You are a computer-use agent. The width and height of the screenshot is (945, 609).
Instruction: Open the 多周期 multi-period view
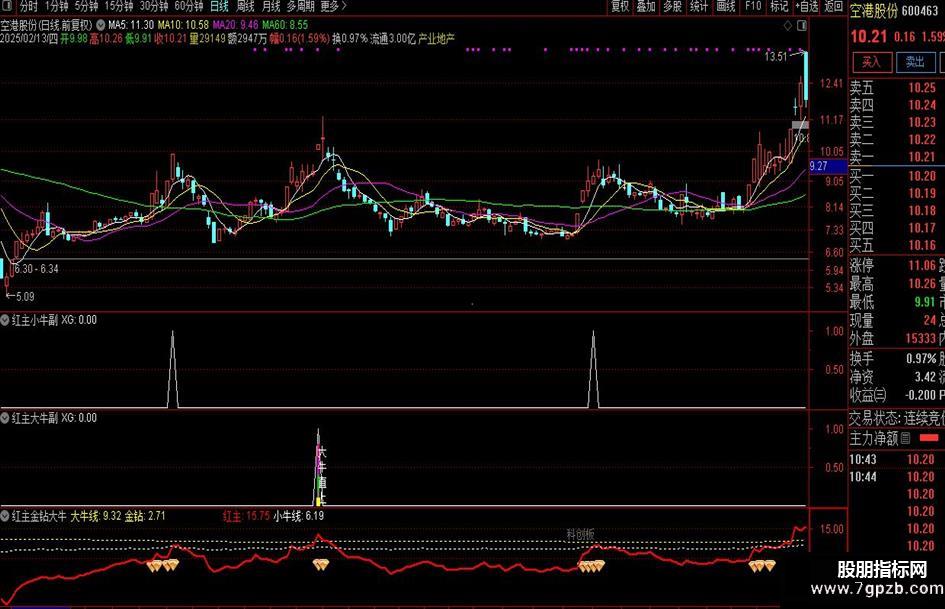point(300,6)
